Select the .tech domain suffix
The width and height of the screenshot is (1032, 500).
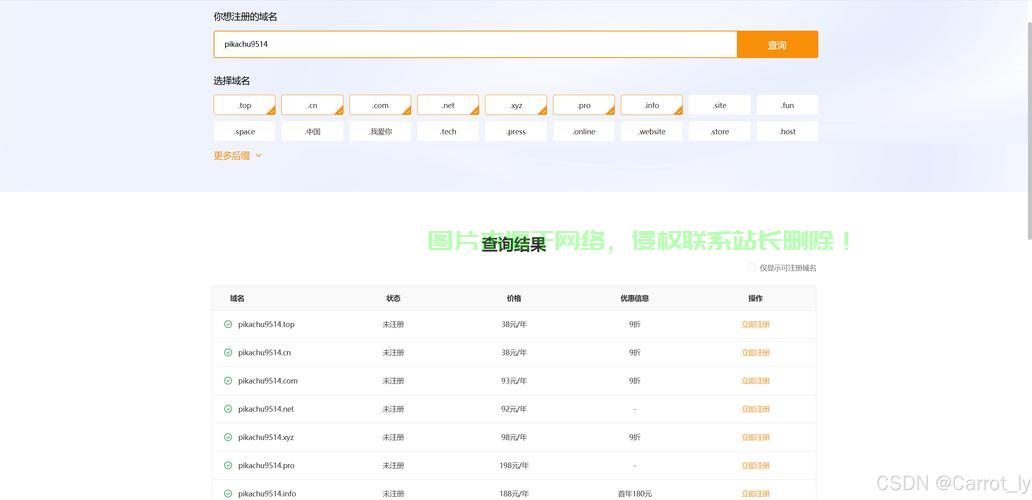[x=448, y=132]
